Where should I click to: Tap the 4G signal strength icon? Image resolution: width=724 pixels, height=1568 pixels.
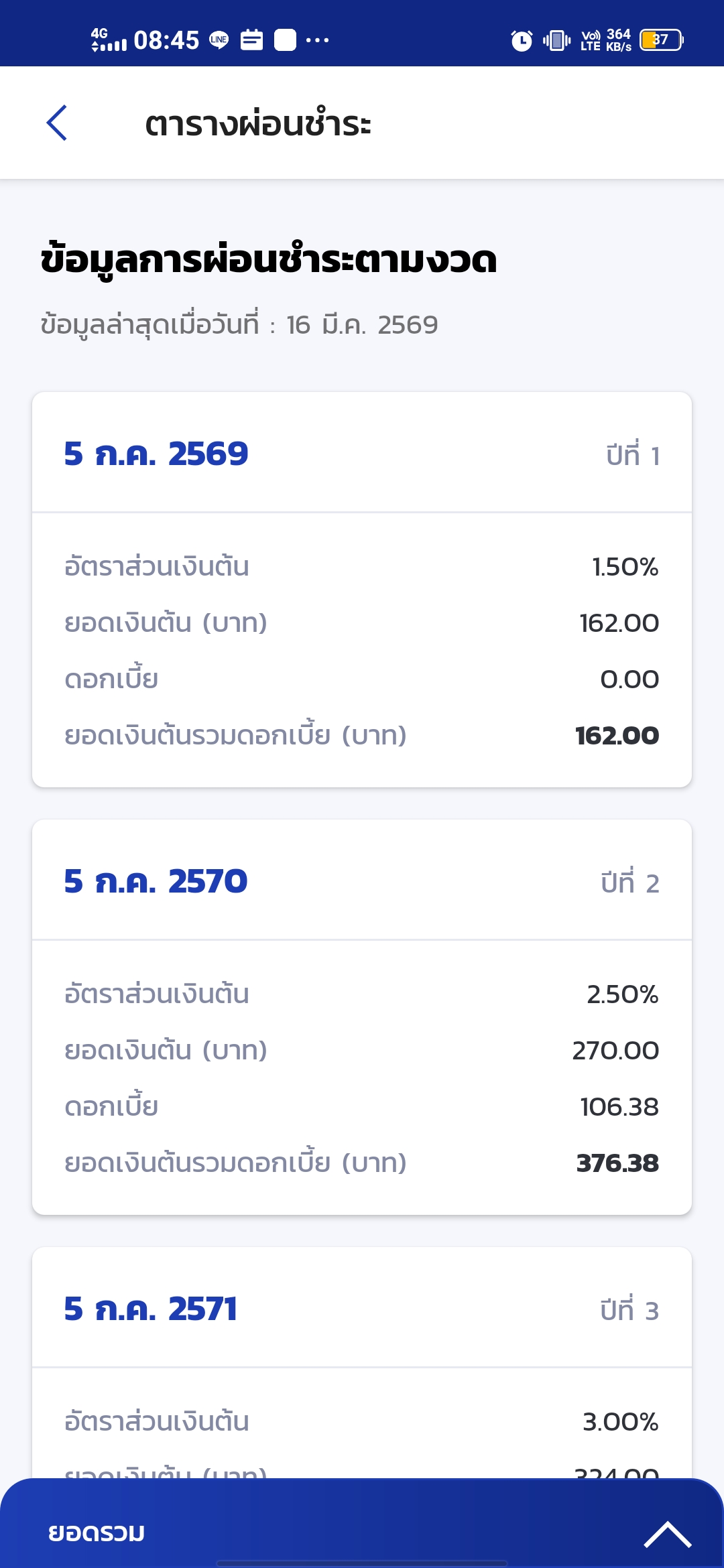(x=109, y=40)
